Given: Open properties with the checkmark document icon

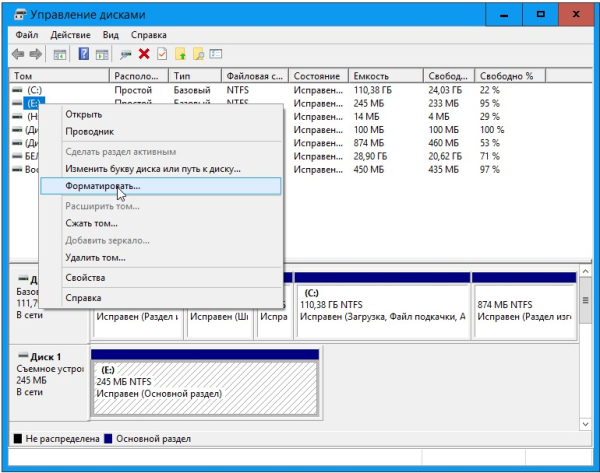Looking at the screenshot, I should coord(162,54).
